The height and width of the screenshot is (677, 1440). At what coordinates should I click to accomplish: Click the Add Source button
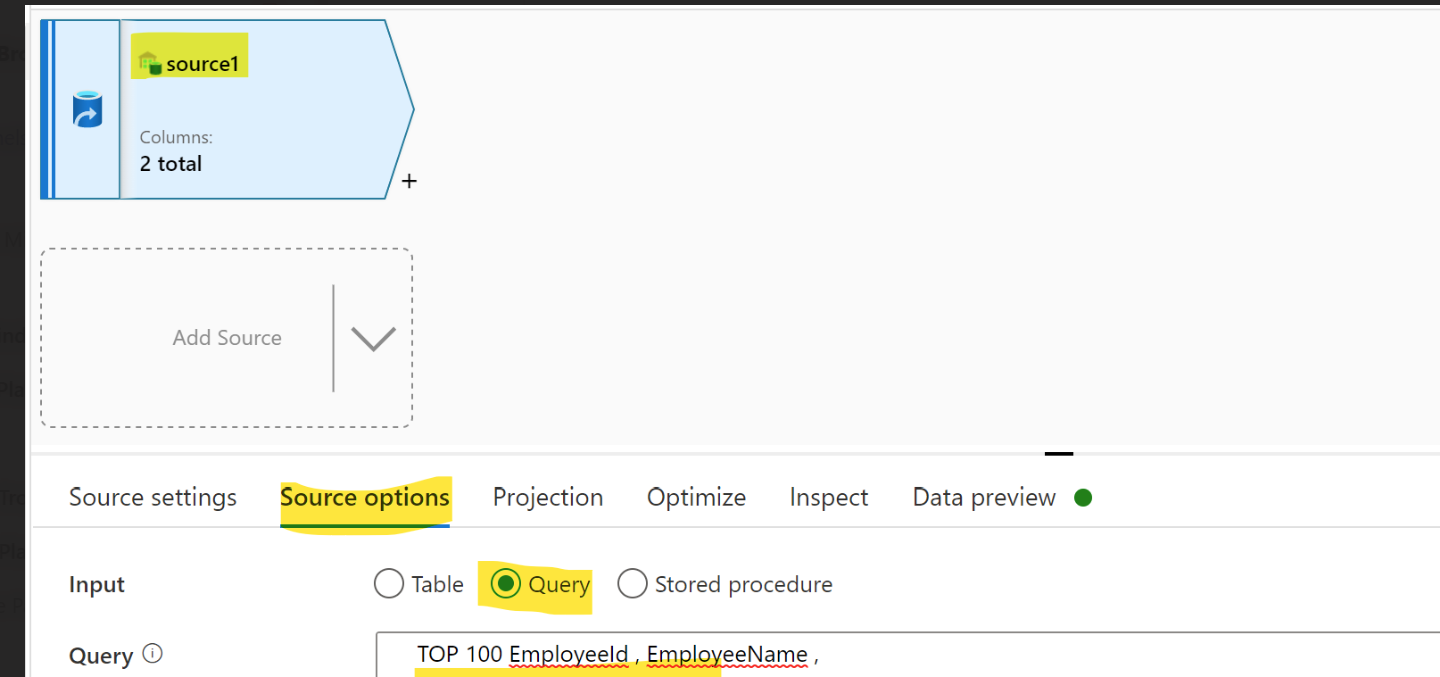coord(227,338)
